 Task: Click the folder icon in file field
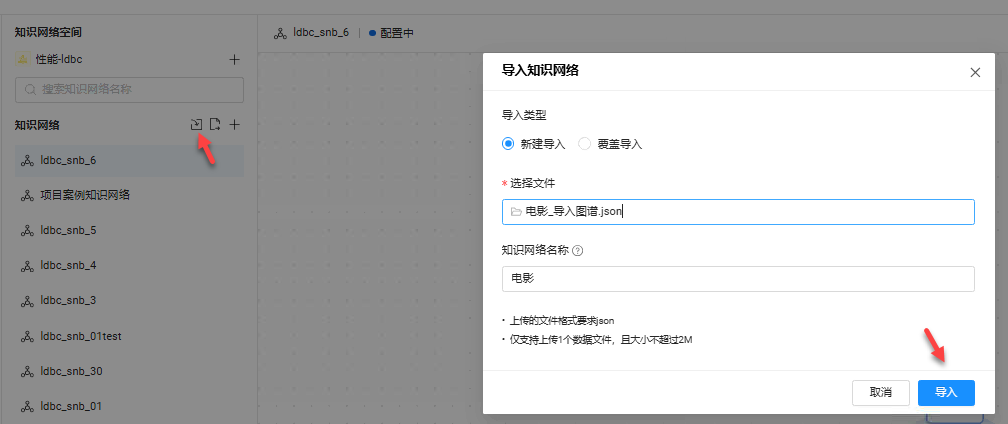tap(516, 211)
